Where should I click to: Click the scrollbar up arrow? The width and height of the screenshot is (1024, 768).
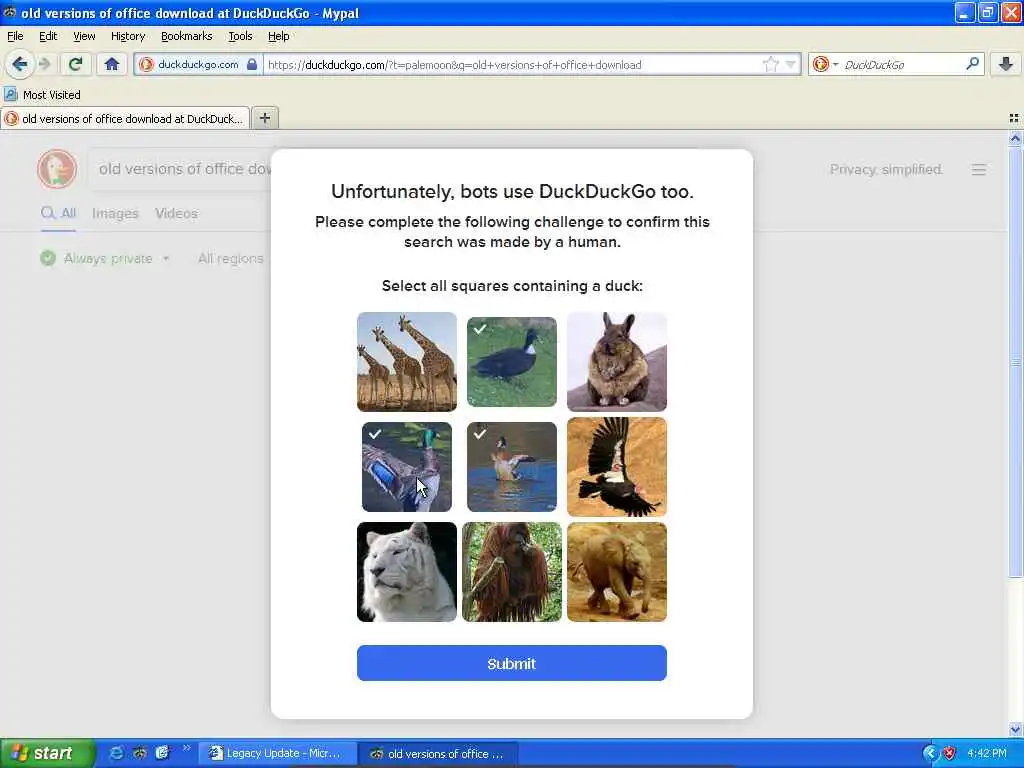[1015, 138]
